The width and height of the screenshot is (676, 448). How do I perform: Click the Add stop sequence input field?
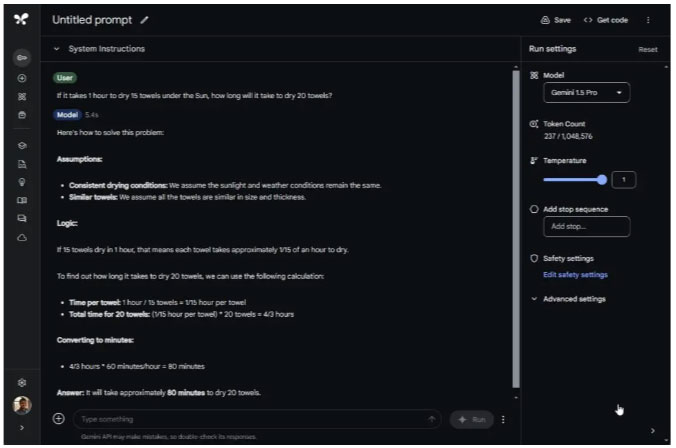[x=586, y=227]
